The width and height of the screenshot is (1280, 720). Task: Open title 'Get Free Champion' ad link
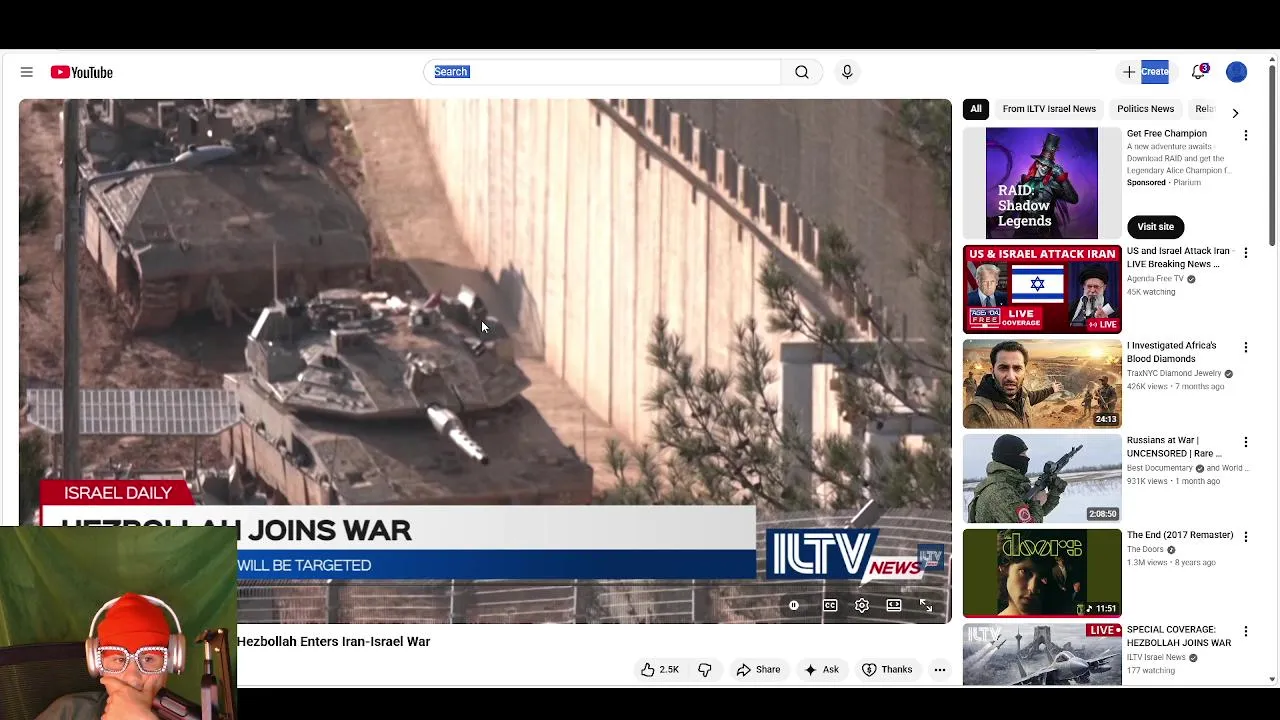[x=1167, y=133]
